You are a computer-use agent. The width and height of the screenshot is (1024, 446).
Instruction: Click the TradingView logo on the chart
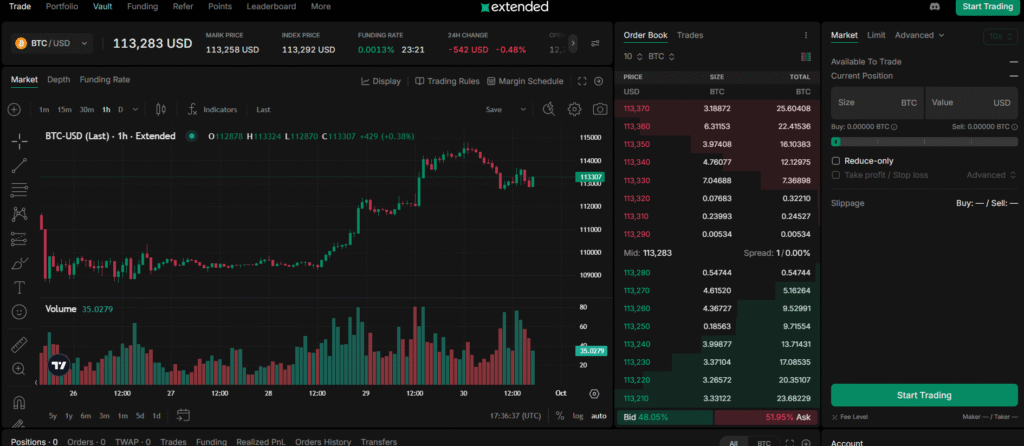[x=59, y=366]
